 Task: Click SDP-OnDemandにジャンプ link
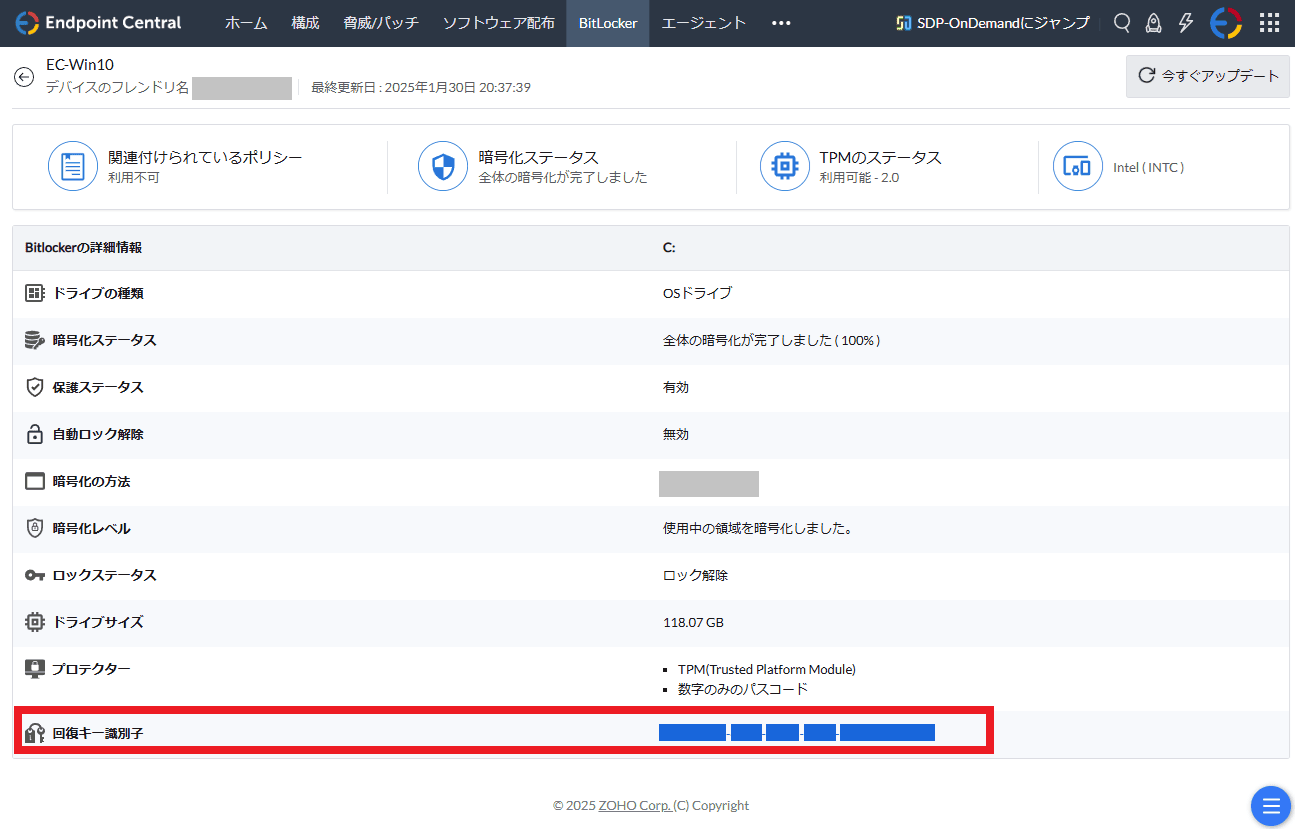[x=993, y=23]
